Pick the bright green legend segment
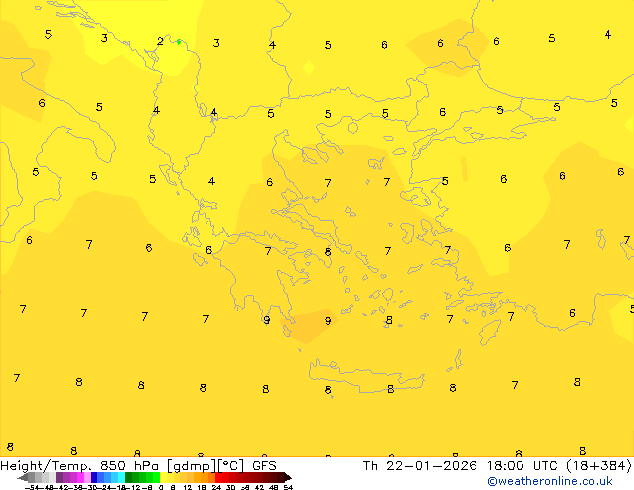The height and width of the screenshot is (490, 634). [x=156, y=477]
